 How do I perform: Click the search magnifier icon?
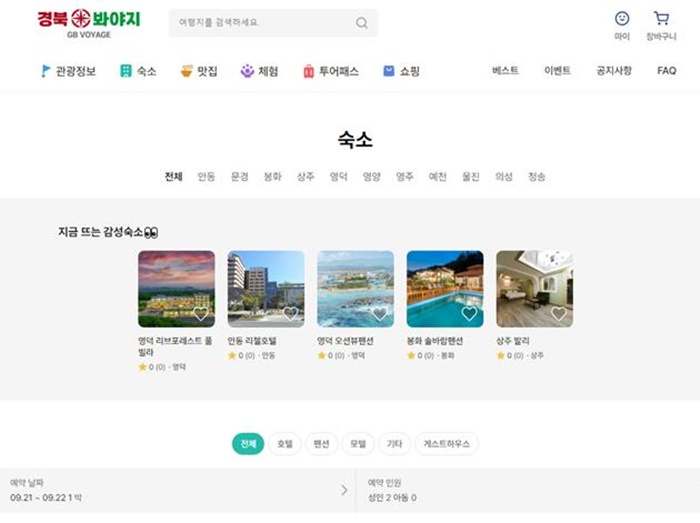361,23
